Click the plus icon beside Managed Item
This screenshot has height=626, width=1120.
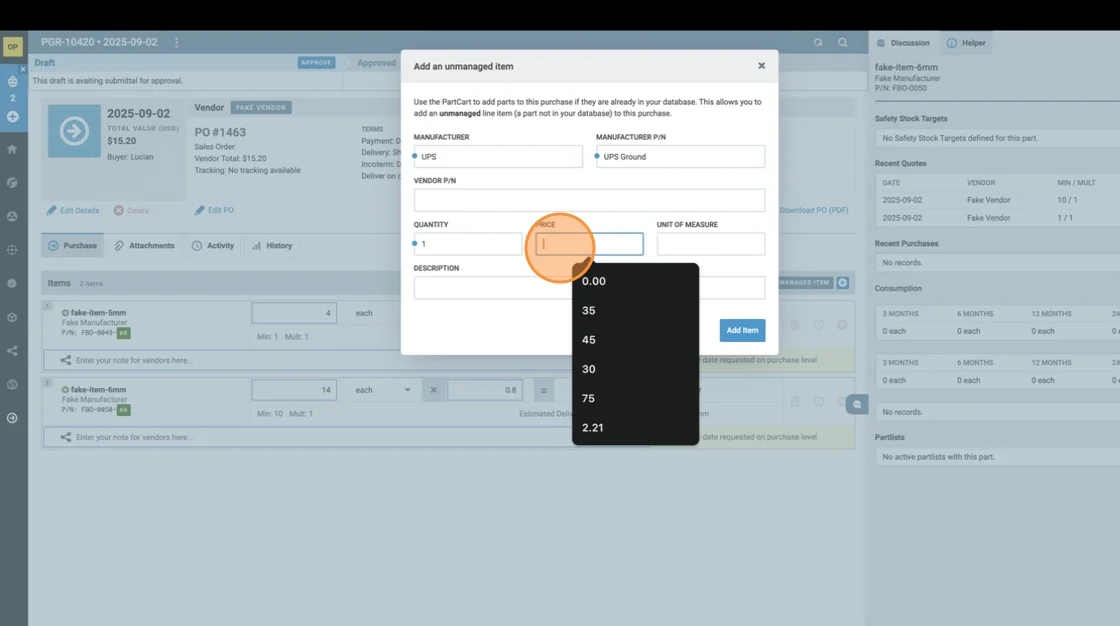pos(842,283)
